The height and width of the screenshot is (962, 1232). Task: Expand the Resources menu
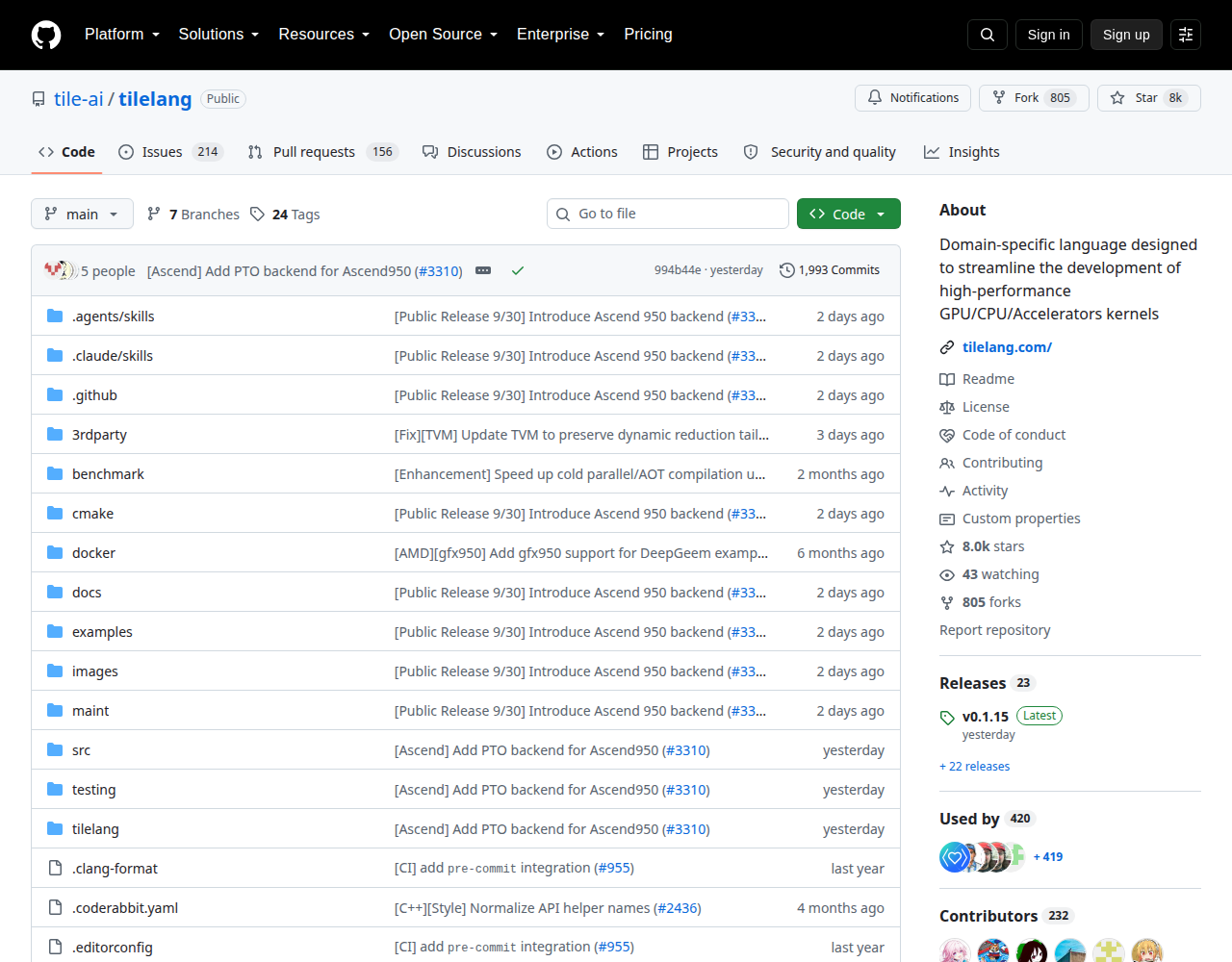click(x=324, y=35)
